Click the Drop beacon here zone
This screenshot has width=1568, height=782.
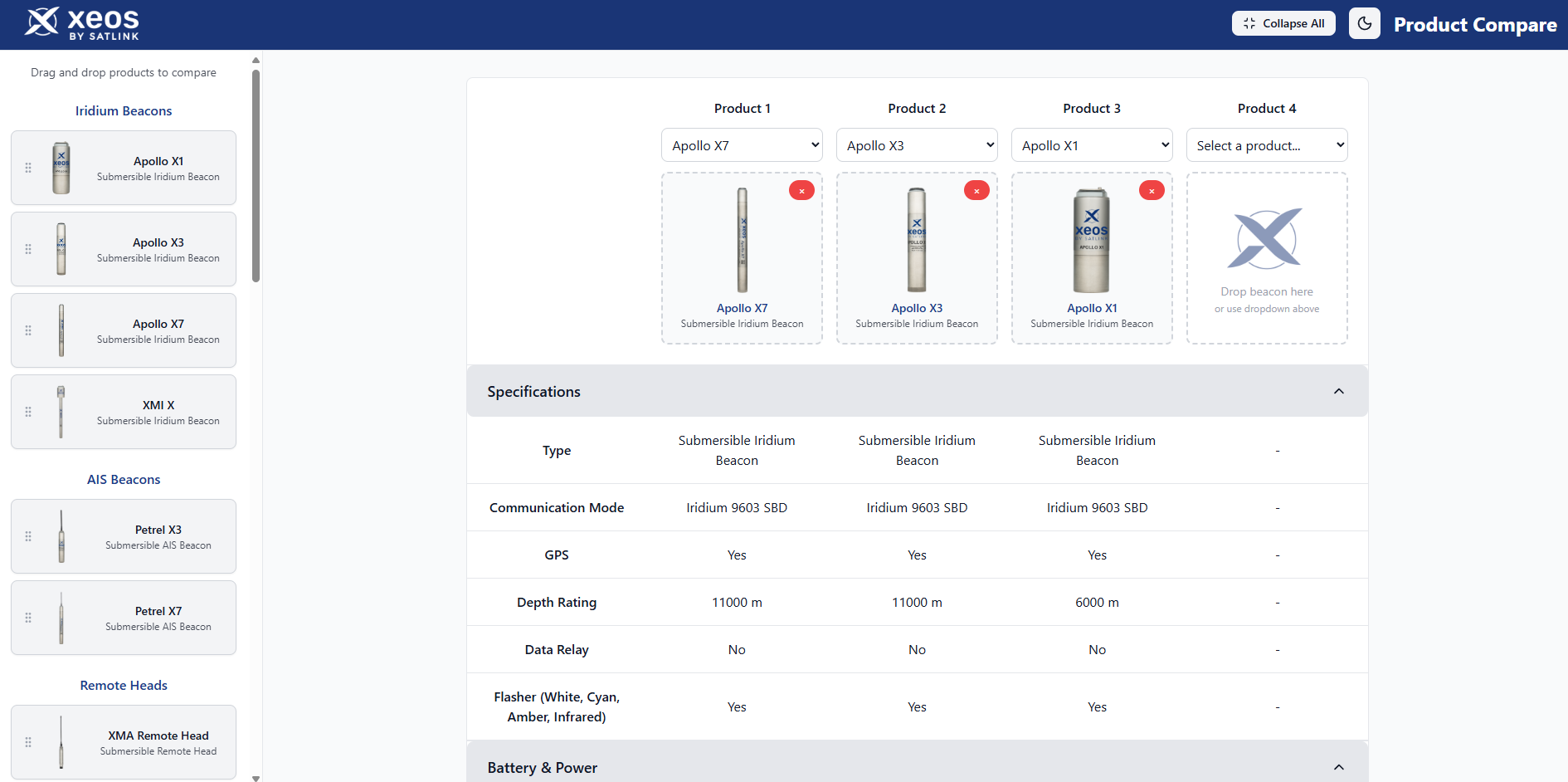[x=1266, y=257]
